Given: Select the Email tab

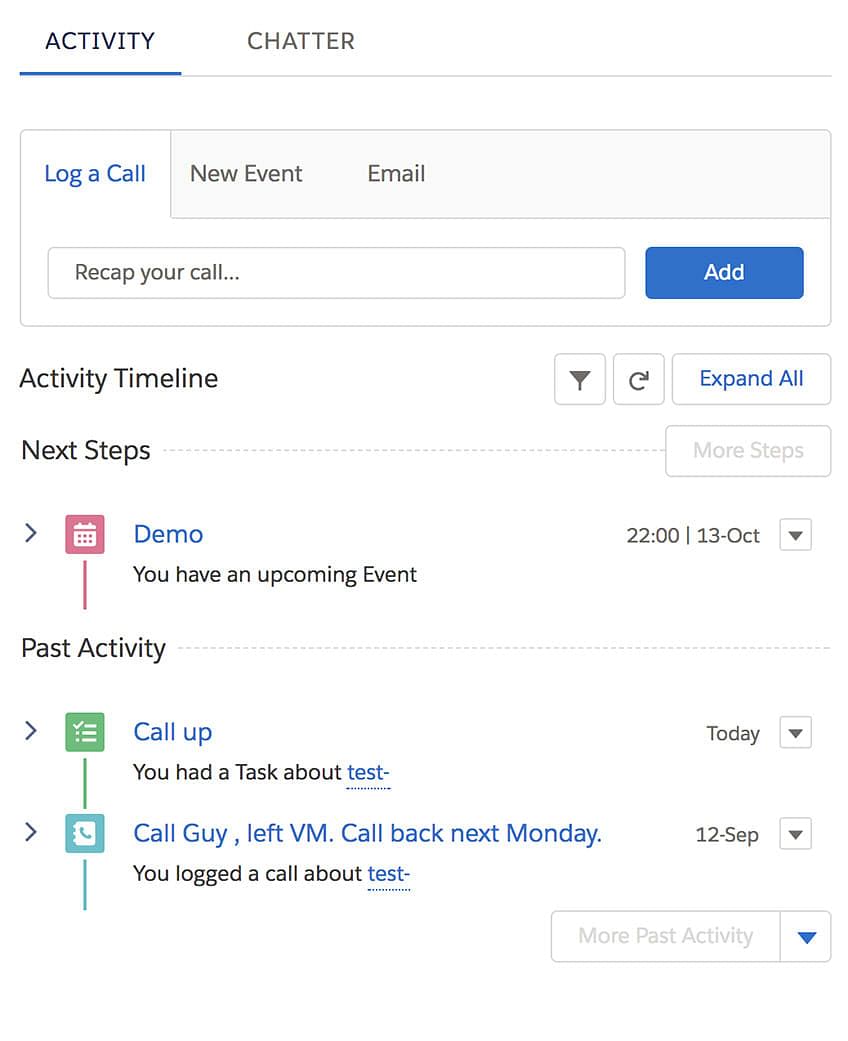Looking at the screenshot, I should tap(396, 174).
